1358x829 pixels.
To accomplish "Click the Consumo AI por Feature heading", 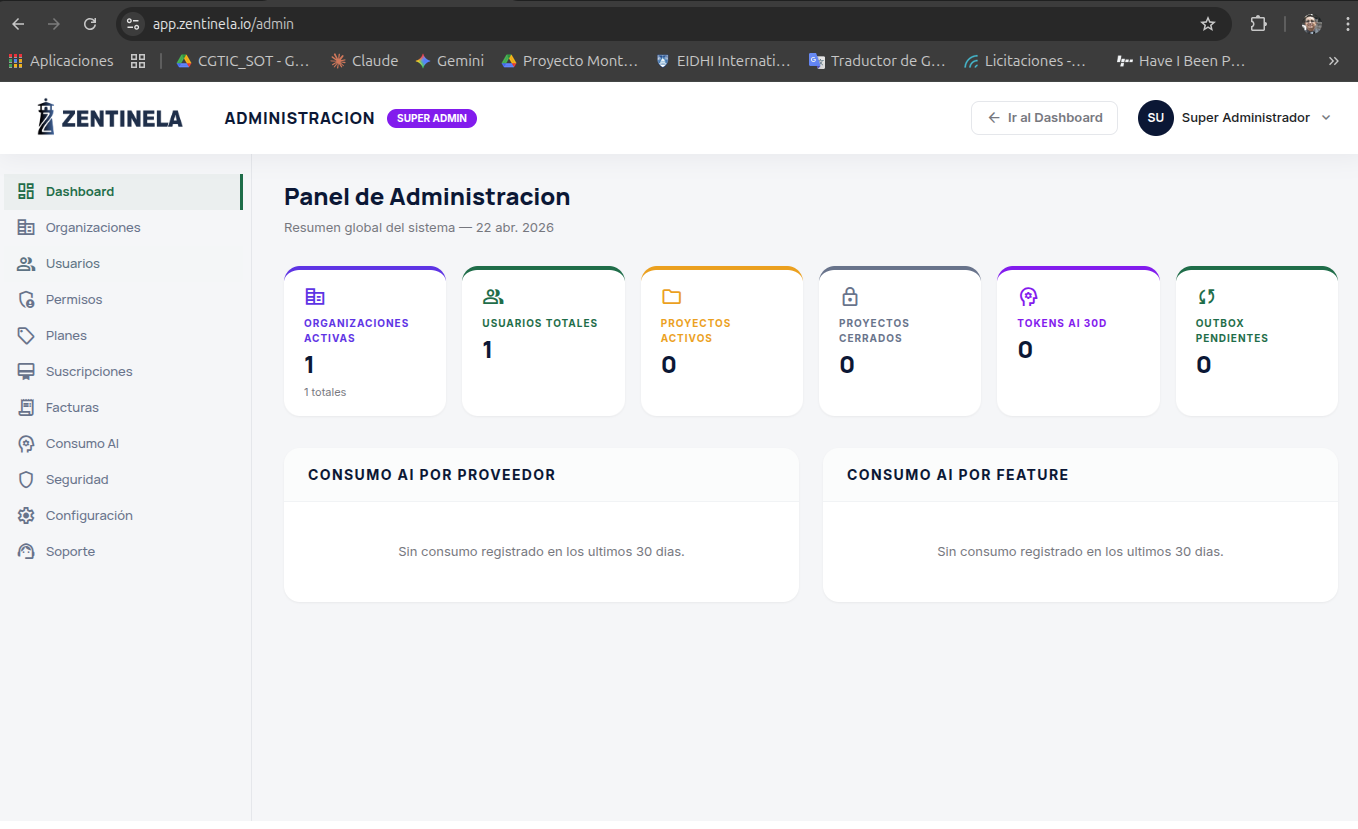I will tap(958, 475).
